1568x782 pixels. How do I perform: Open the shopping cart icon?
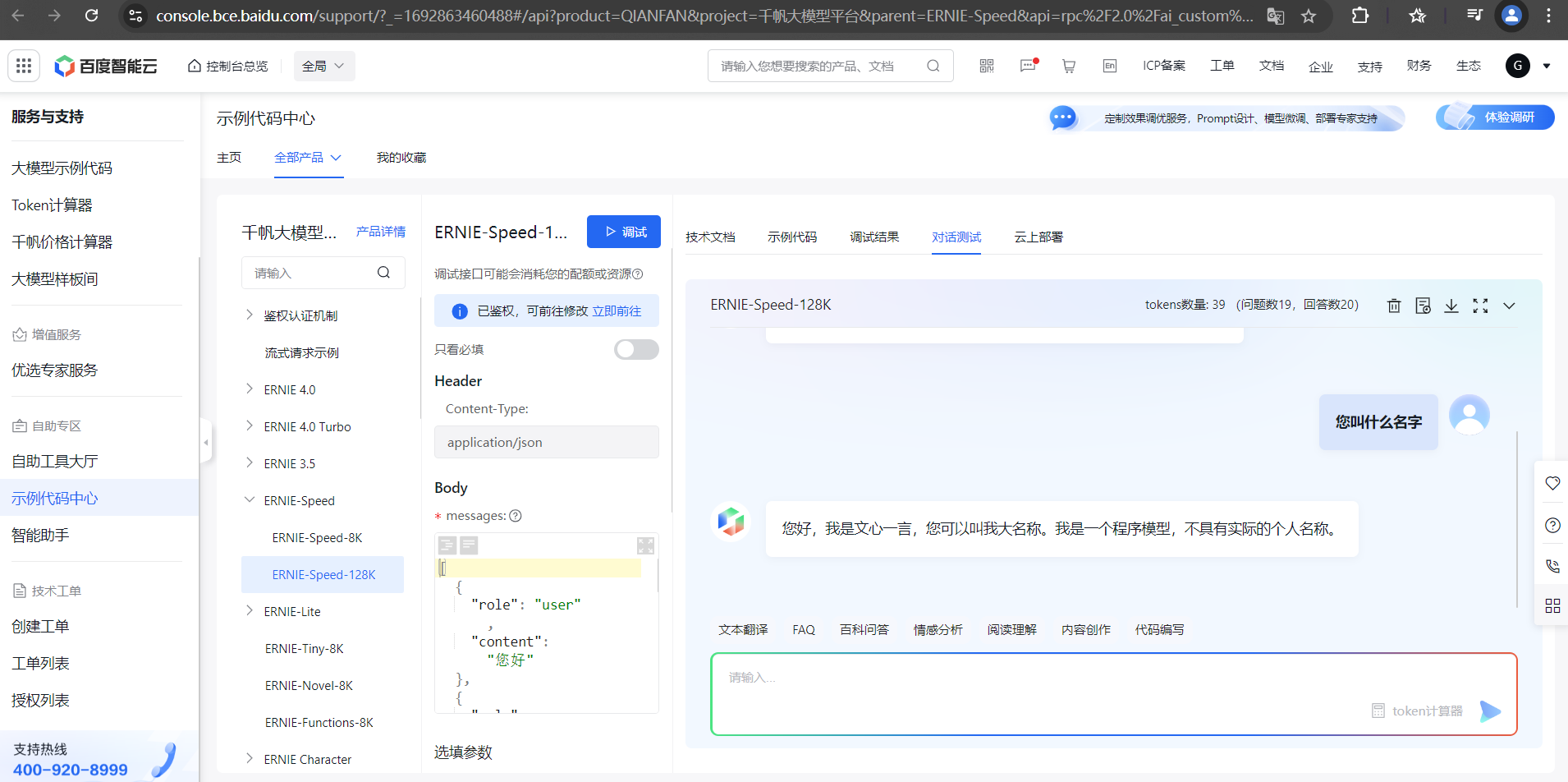click(x=1069, y=66)
